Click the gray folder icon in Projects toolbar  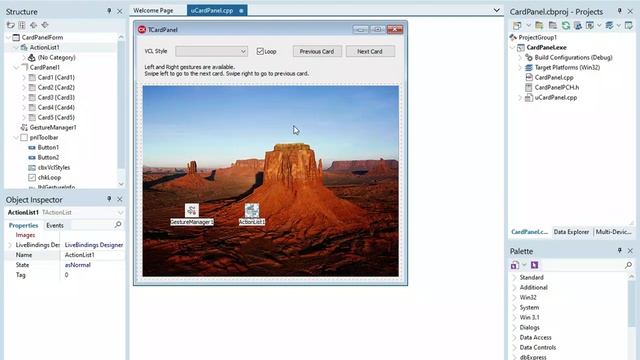tap(553, 25)
